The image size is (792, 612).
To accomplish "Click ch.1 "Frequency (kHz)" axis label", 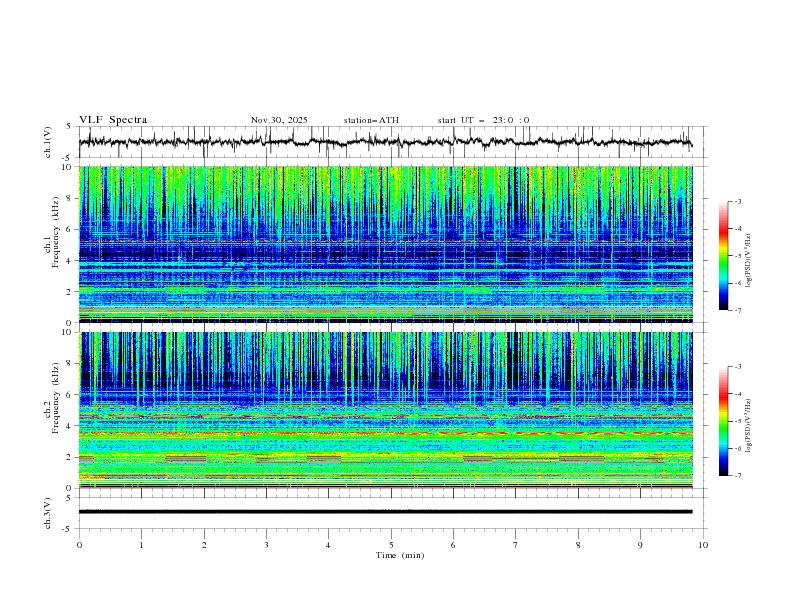I will 56,232.
